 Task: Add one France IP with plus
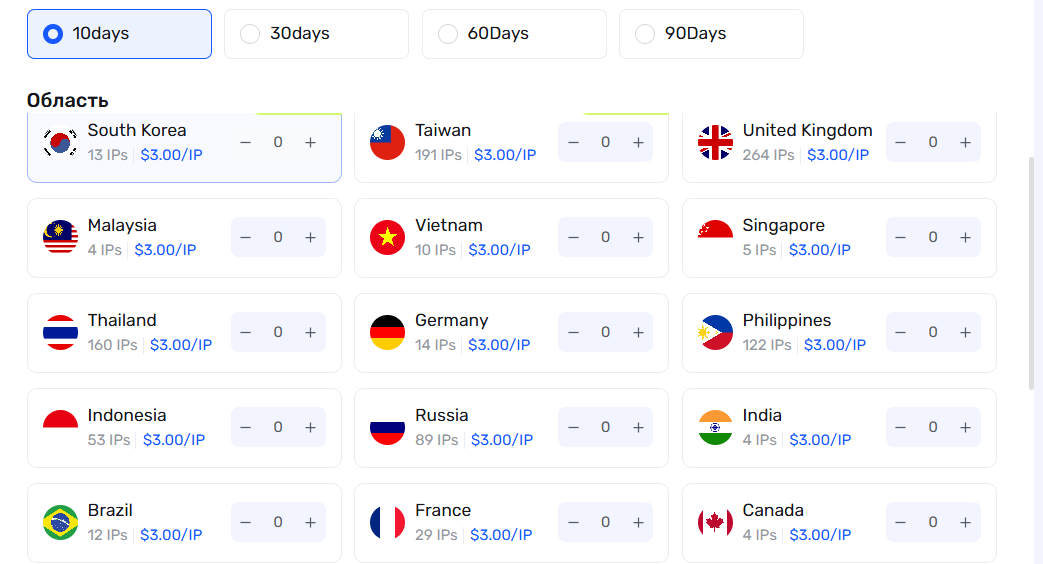638,522
